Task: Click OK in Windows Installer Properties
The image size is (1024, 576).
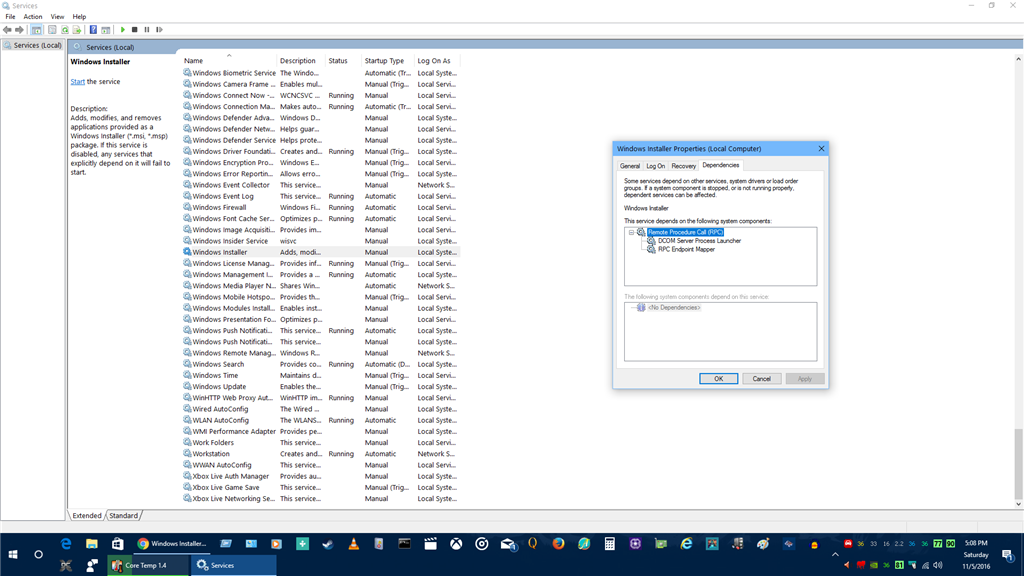Action: click(x=718, y=379)
